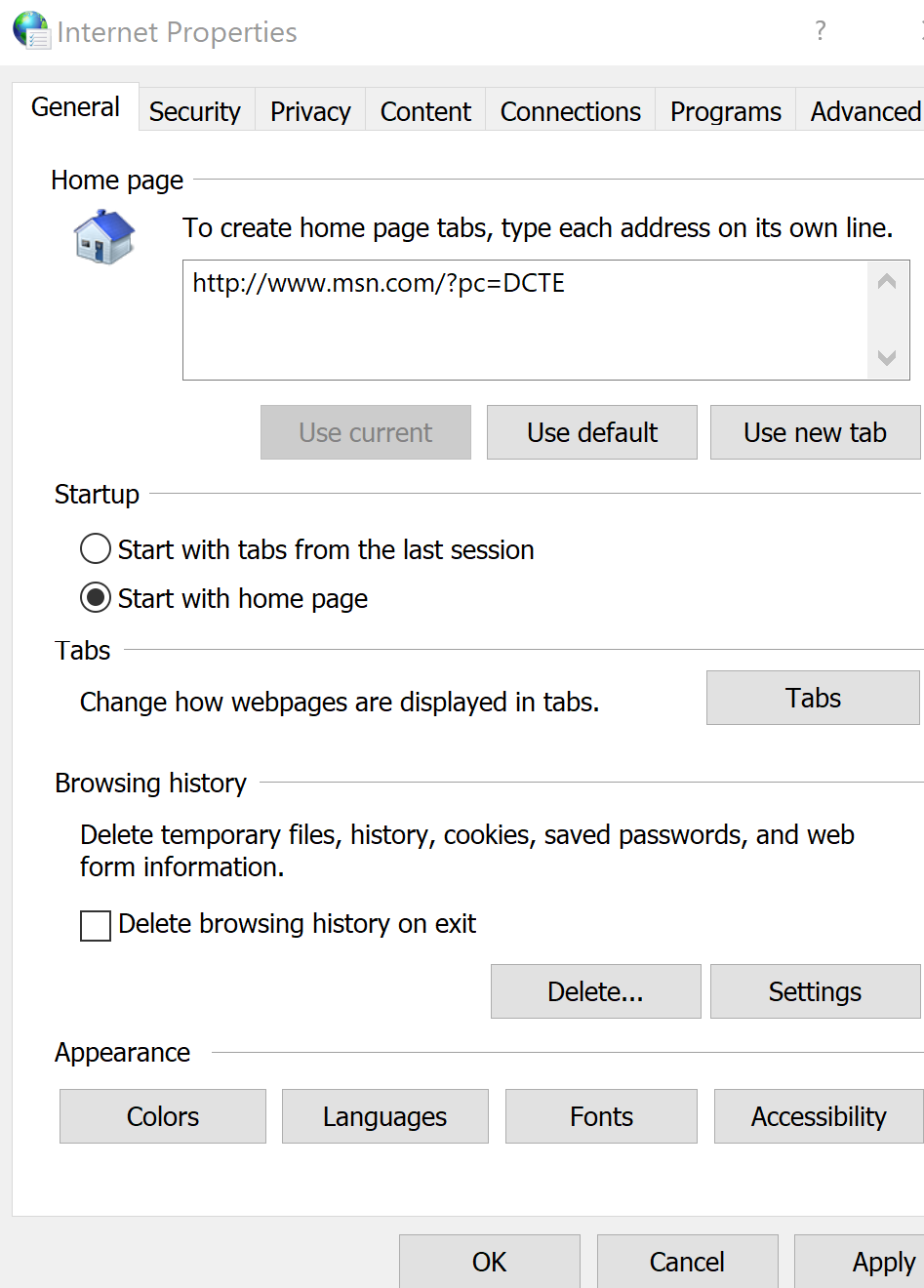Switch to the Security tab

tap(195, 111)
